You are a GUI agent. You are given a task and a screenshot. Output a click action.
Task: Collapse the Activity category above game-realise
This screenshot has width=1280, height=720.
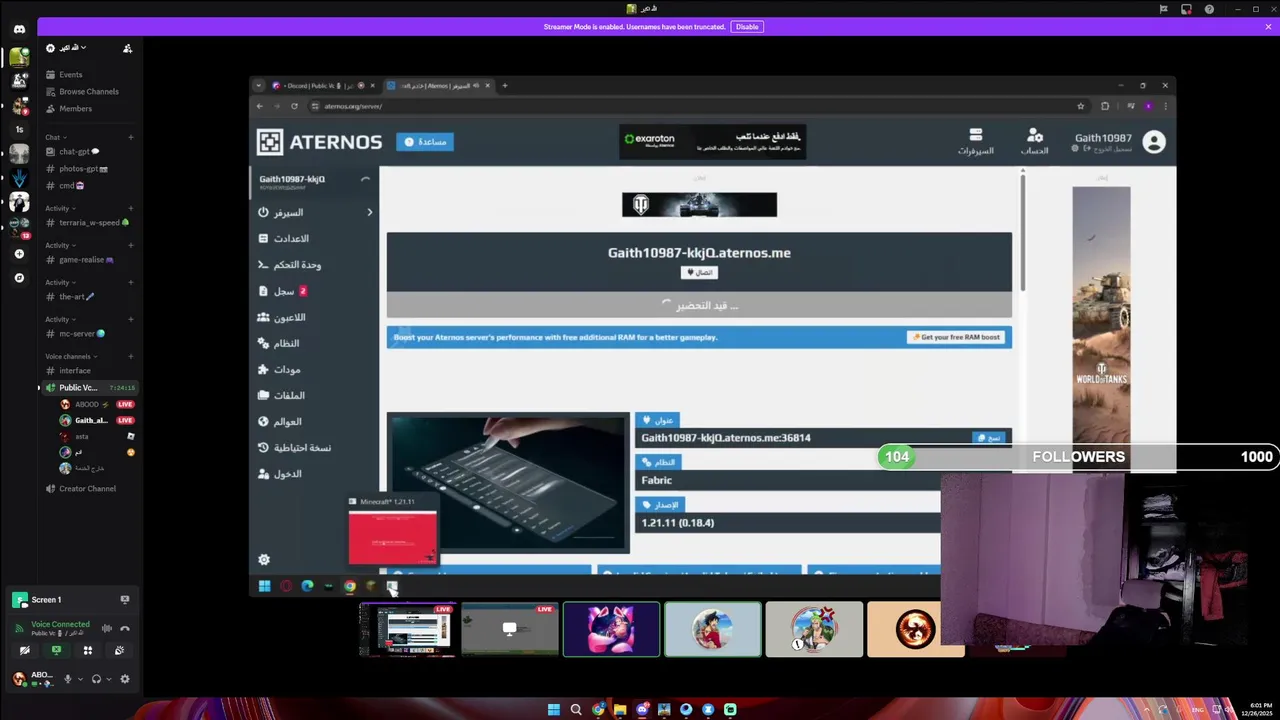point(60,245)
